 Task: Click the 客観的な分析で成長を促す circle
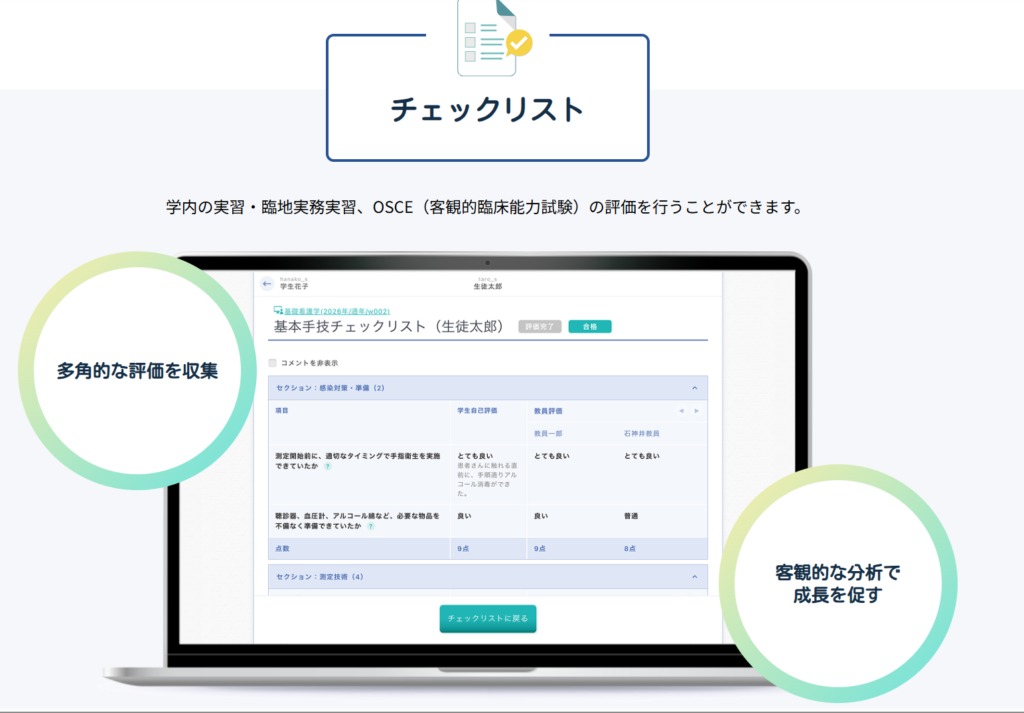pos(837,584)
